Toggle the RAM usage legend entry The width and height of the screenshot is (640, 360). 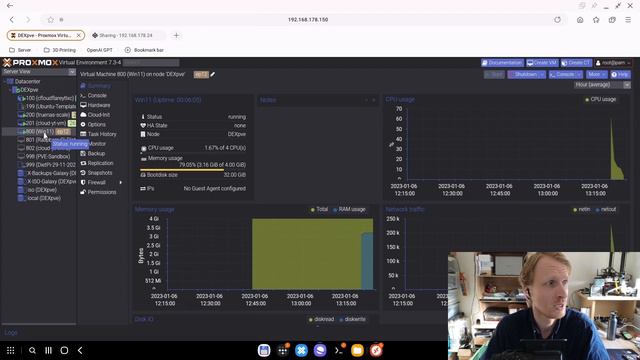click(349, 209)
